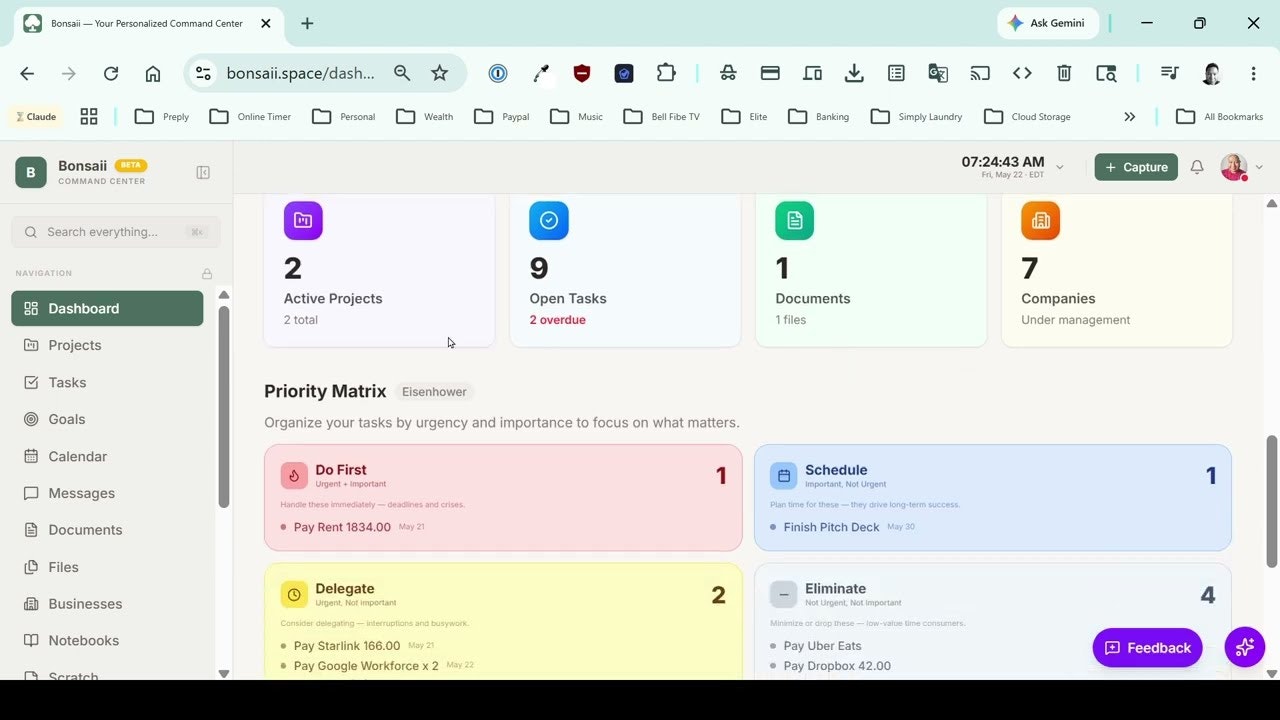This screenshot has height=720, width=1280.
Task: Go to browser home page
Action: (x=153, y=73)
